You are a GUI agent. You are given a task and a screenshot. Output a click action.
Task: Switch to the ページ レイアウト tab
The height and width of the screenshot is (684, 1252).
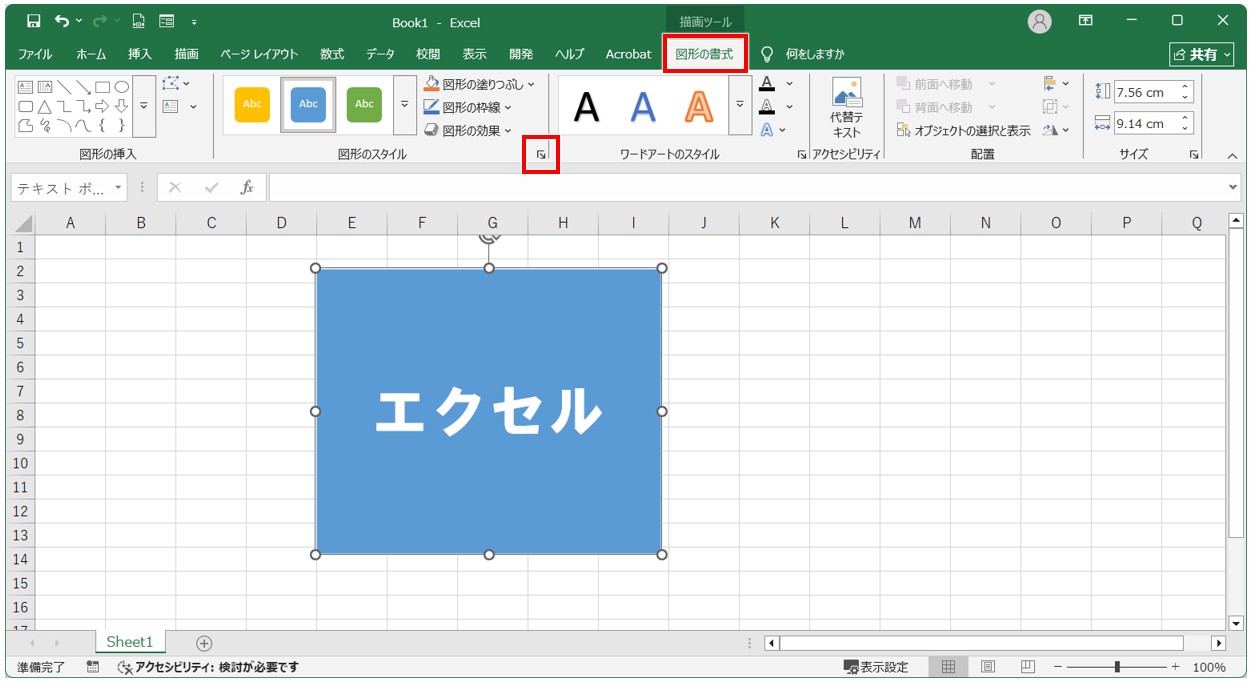coord(259,54)
